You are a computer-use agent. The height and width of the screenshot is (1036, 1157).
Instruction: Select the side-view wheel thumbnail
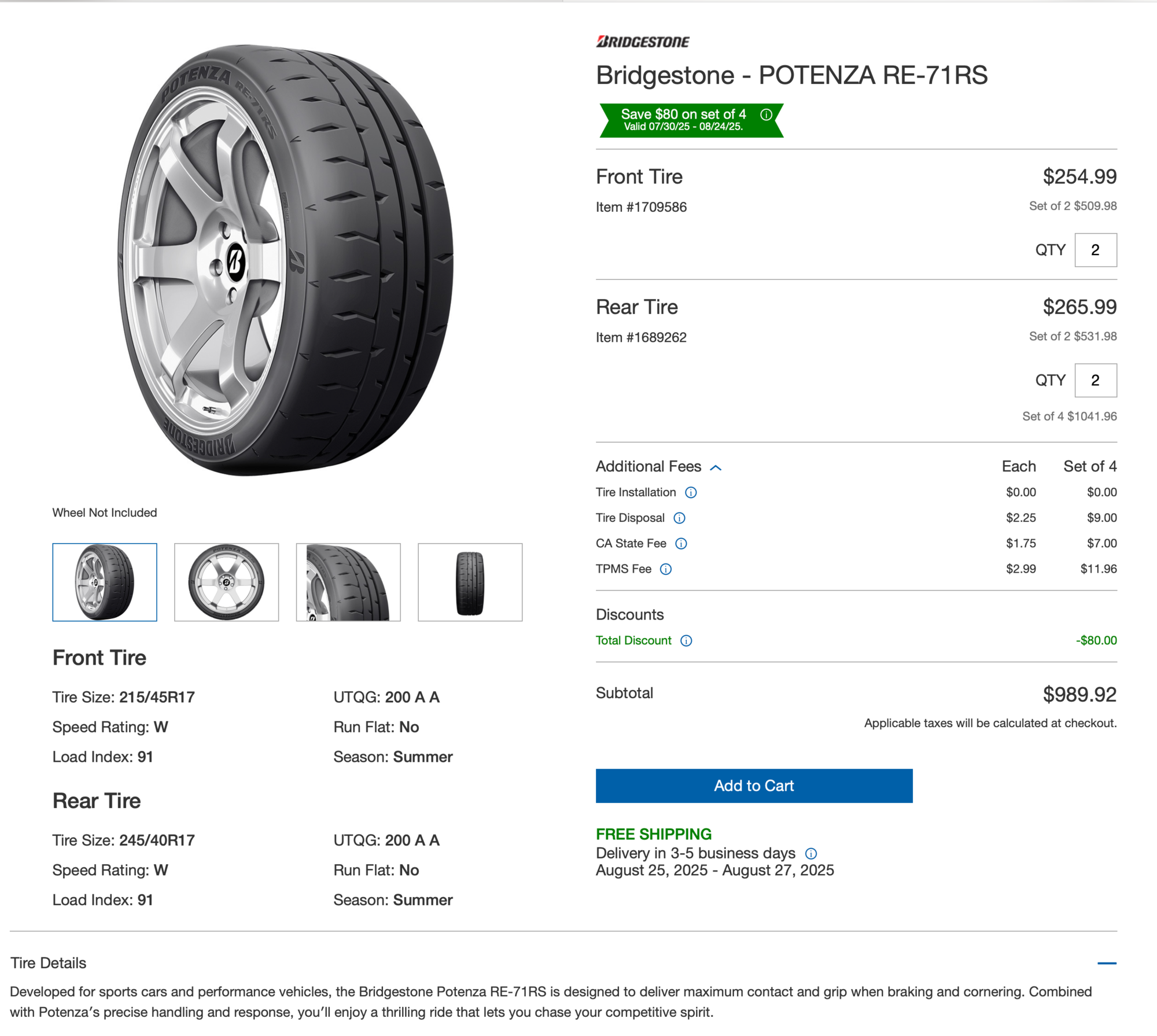point(226,582)
